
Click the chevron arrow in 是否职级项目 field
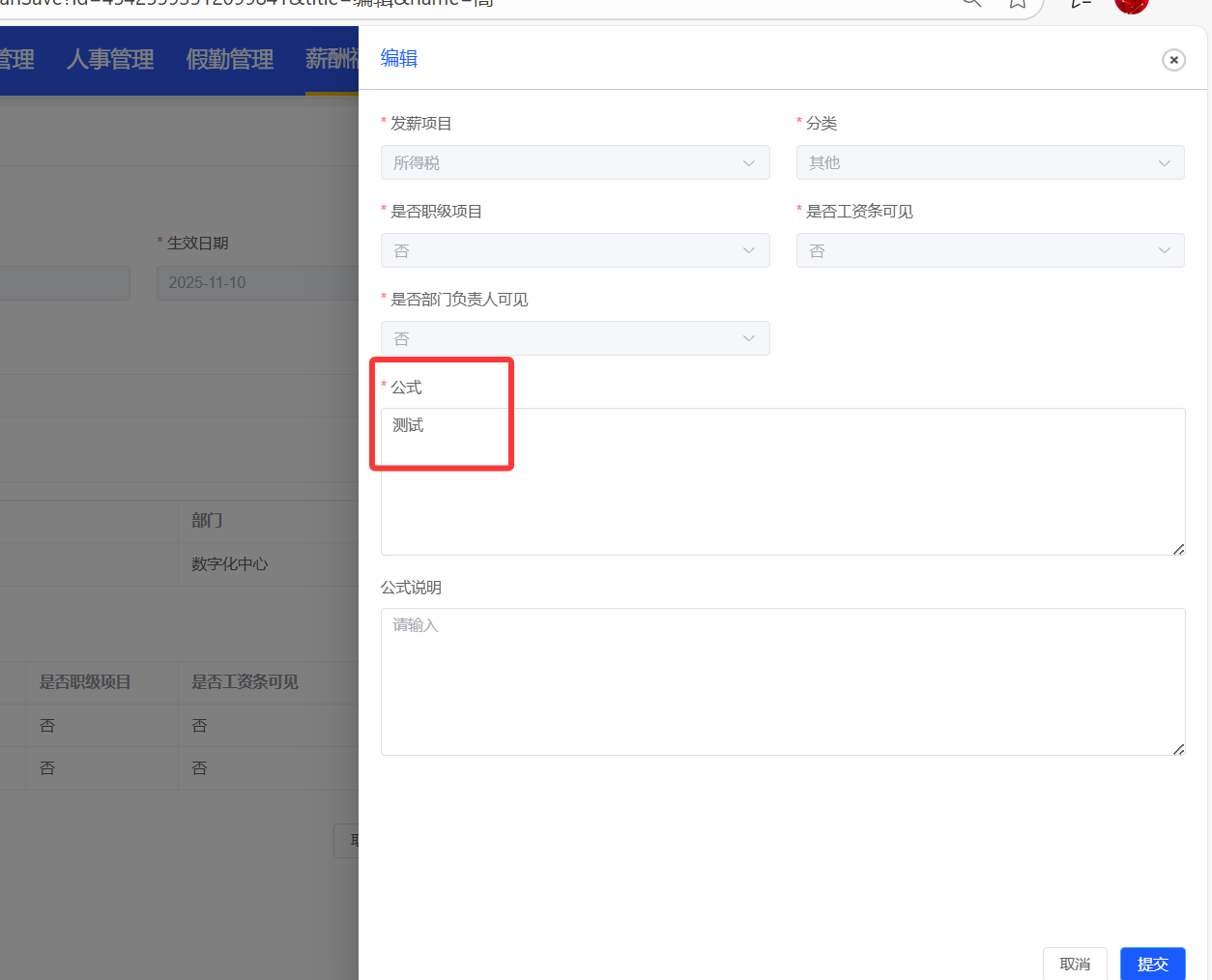[748, 251]
